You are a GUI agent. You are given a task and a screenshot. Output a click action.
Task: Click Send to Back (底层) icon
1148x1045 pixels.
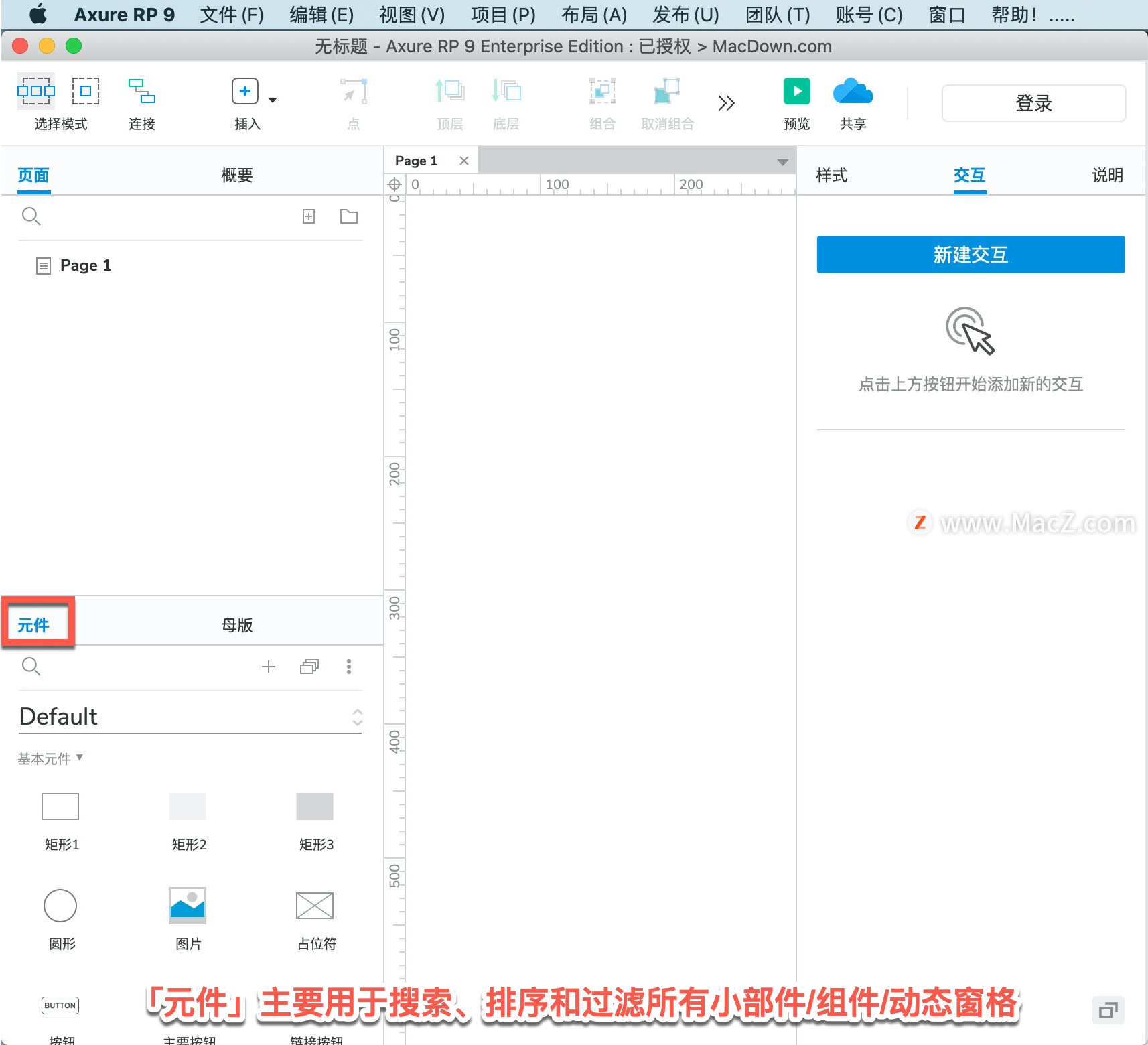coord(506,91)
